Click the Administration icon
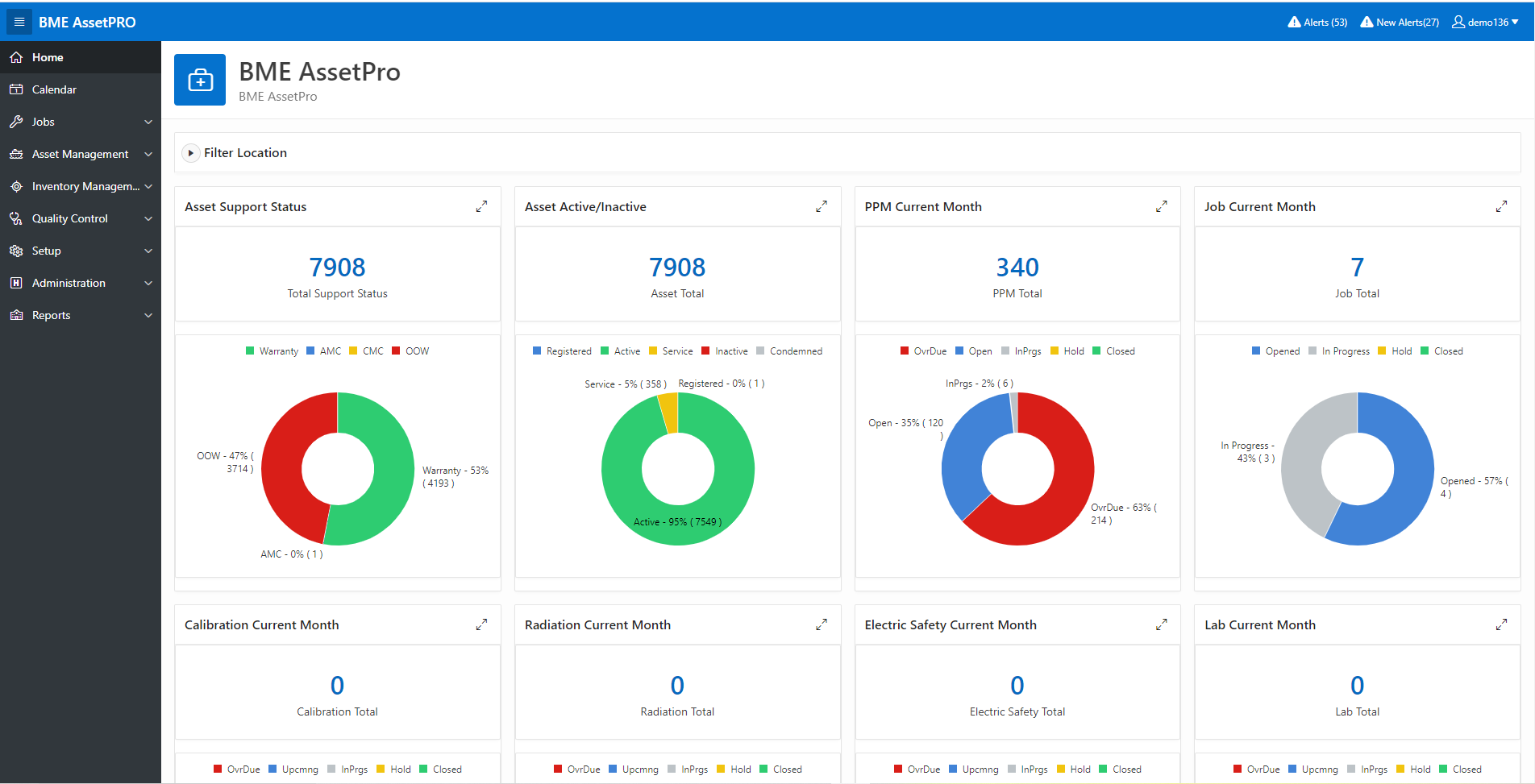This screenshot has height=784, width=1535. [16, 283]
